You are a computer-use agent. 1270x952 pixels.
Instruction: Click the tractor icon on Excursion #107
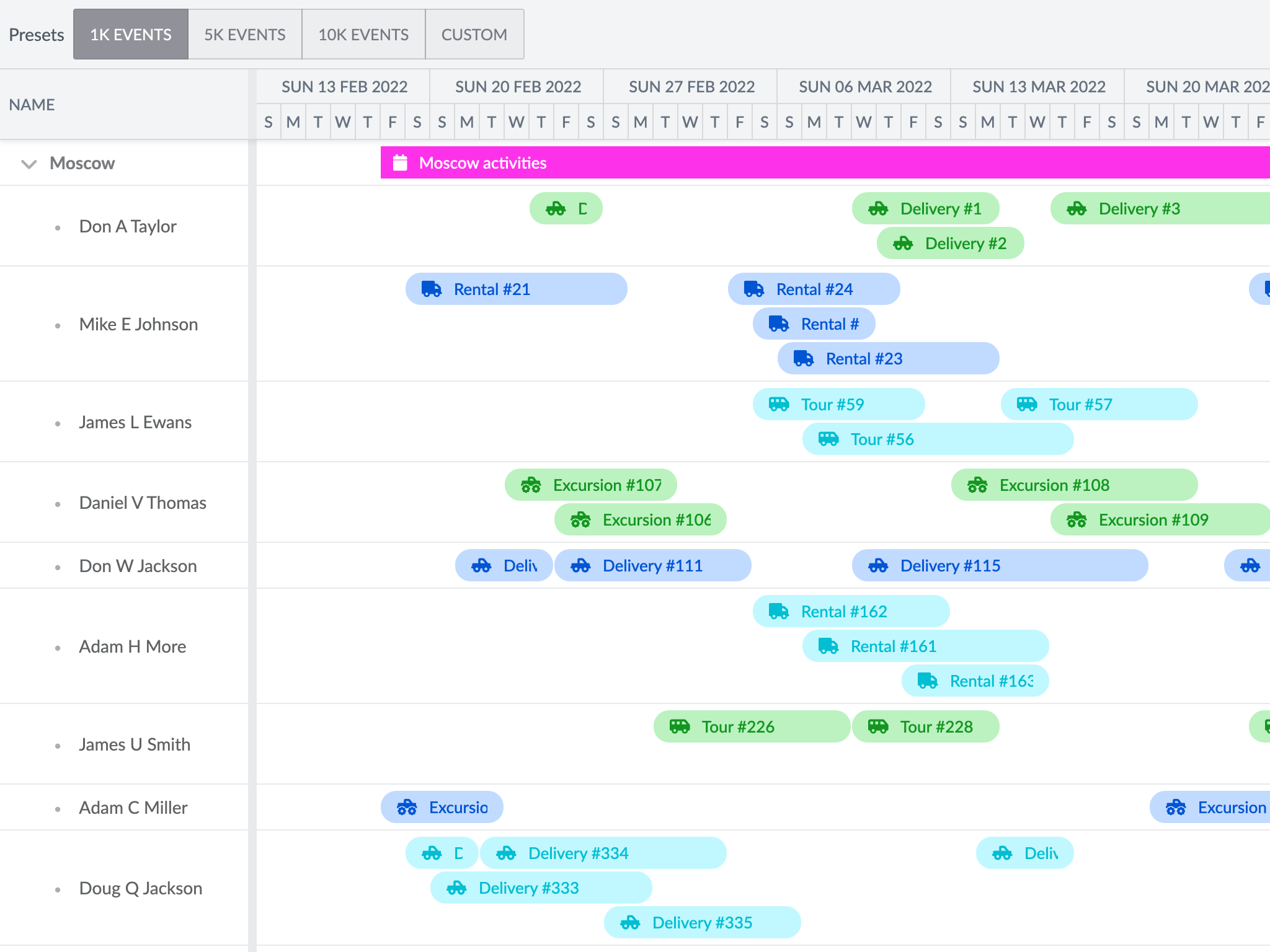[531, 485]
